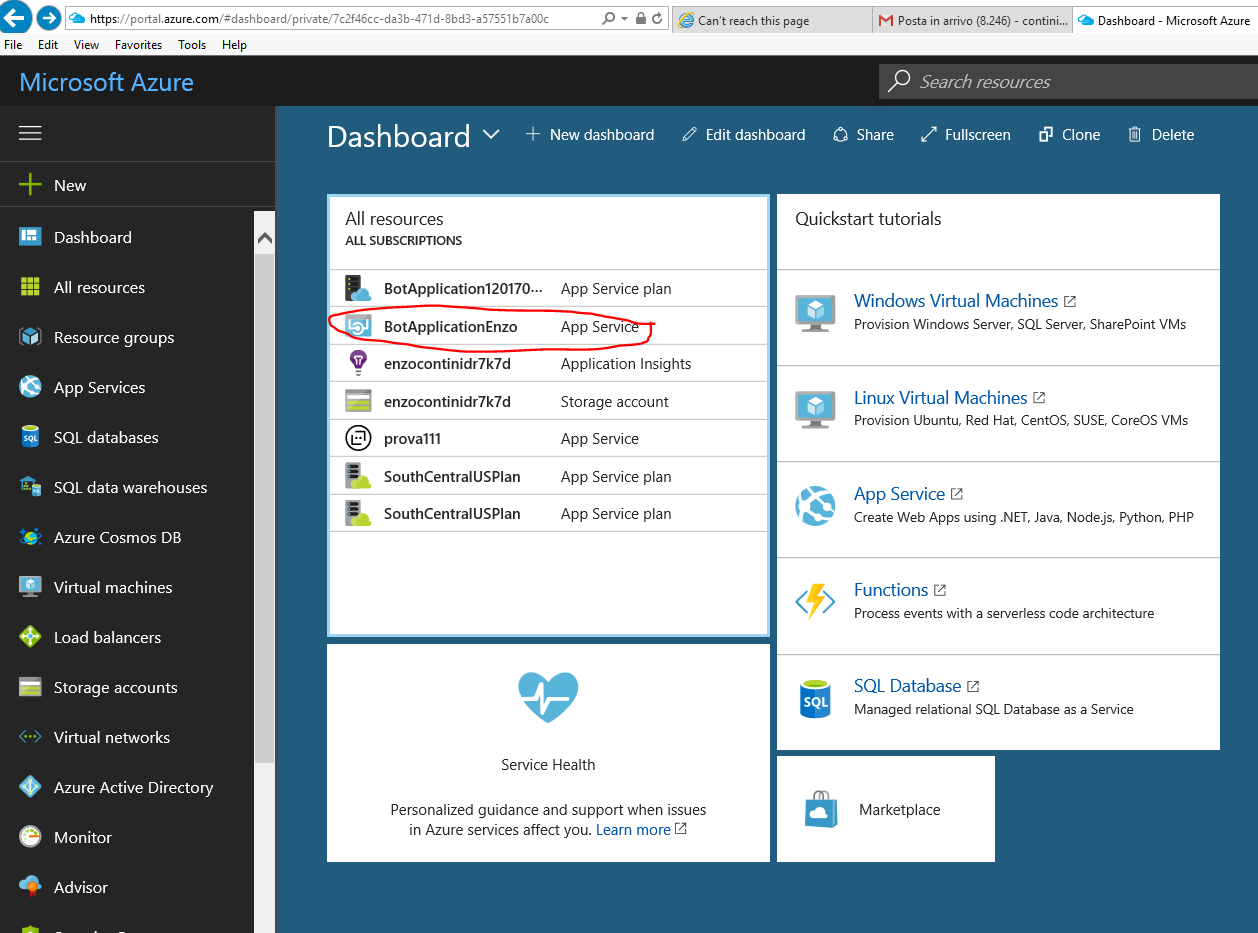Click the Virtual machines sidebar icon

[x=30, y=588]
